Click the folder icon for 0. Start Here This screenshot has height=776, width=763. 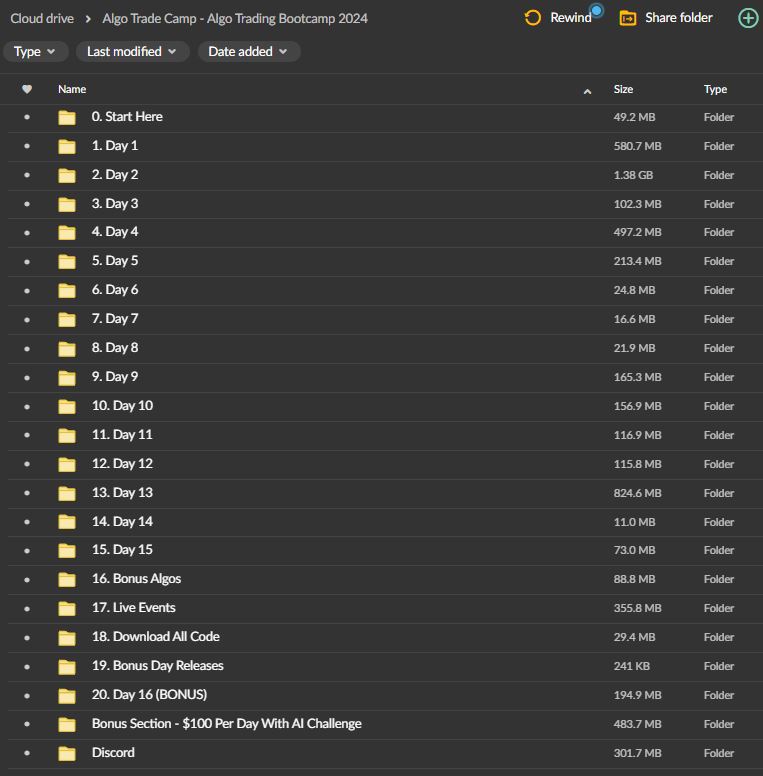(67, 117)
